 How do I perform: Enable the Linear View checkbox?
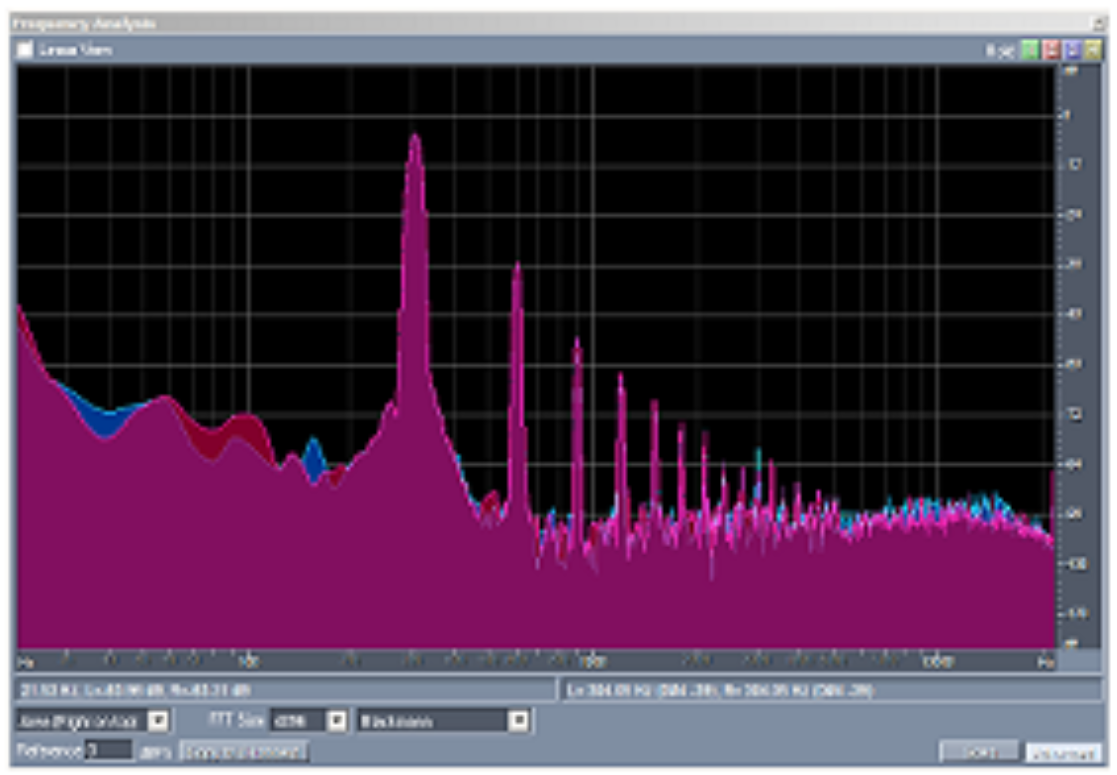coord(26,50)
